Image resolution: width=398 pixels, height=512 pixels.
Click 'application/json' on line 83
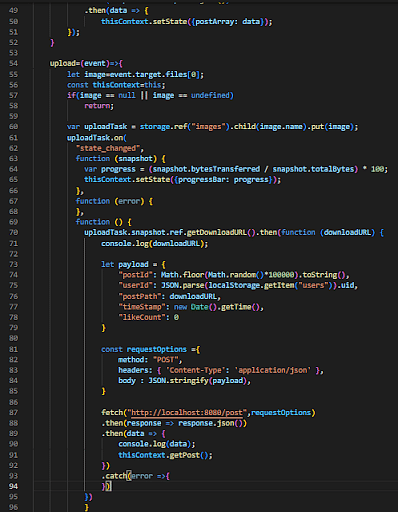[x=273, y=370]
